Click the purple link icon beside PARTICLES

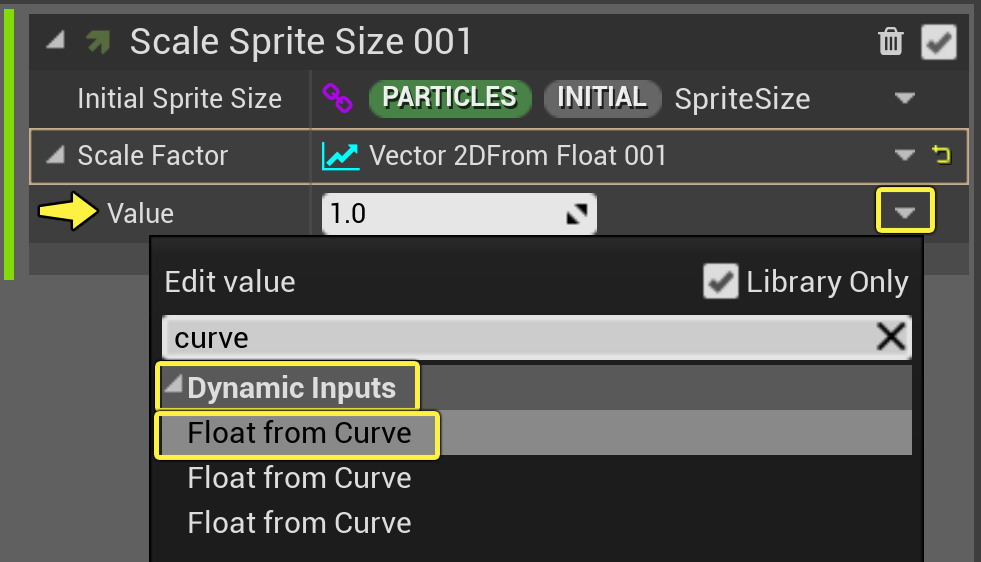338,98
